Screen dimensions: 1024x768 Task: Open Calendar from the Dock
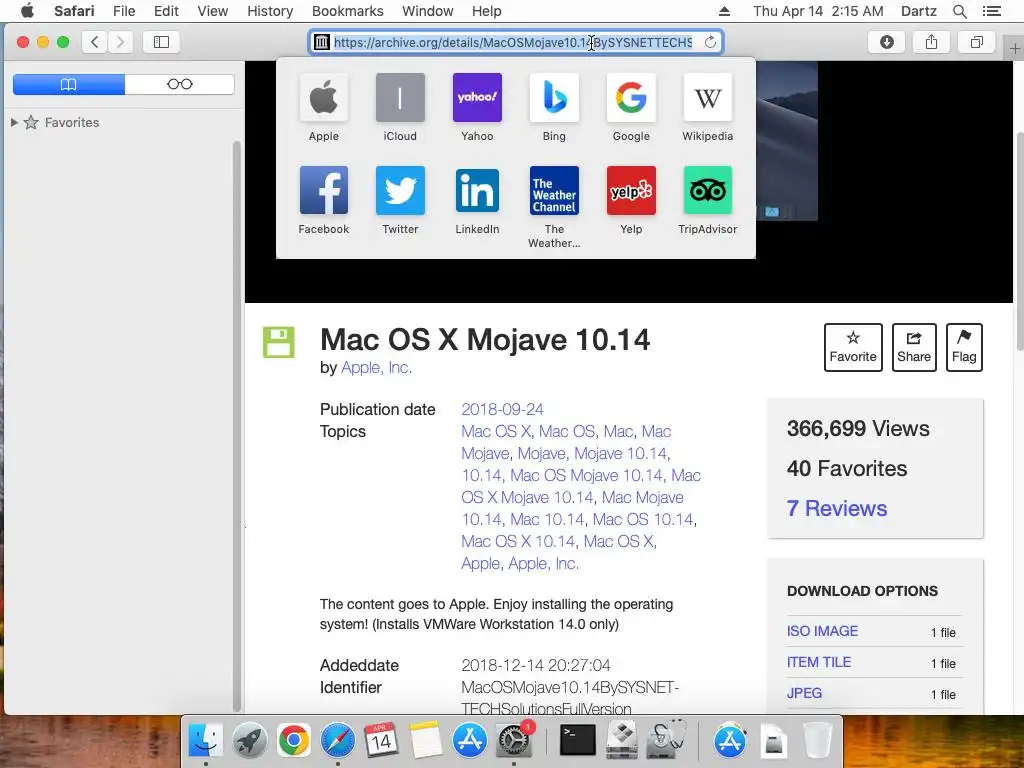point(381,741)
